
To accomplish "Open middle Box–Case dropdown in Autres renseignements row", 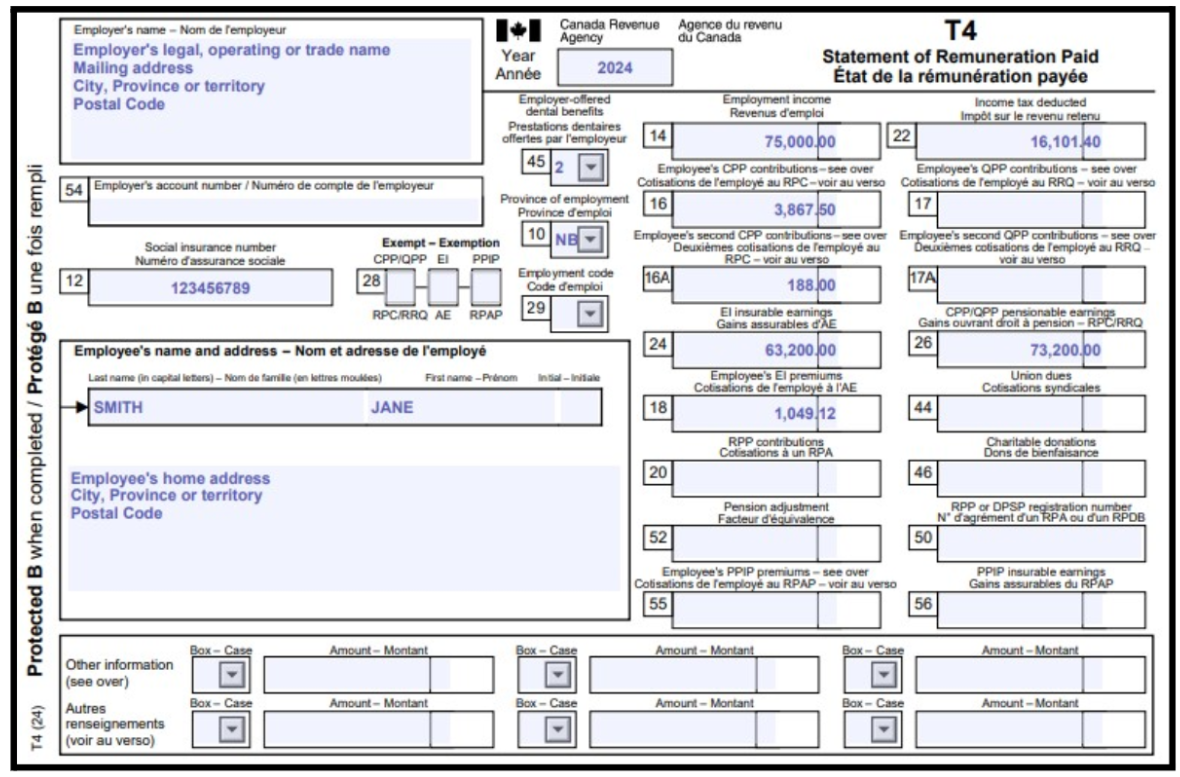I will pyautogui.click(x=558, y=729).
